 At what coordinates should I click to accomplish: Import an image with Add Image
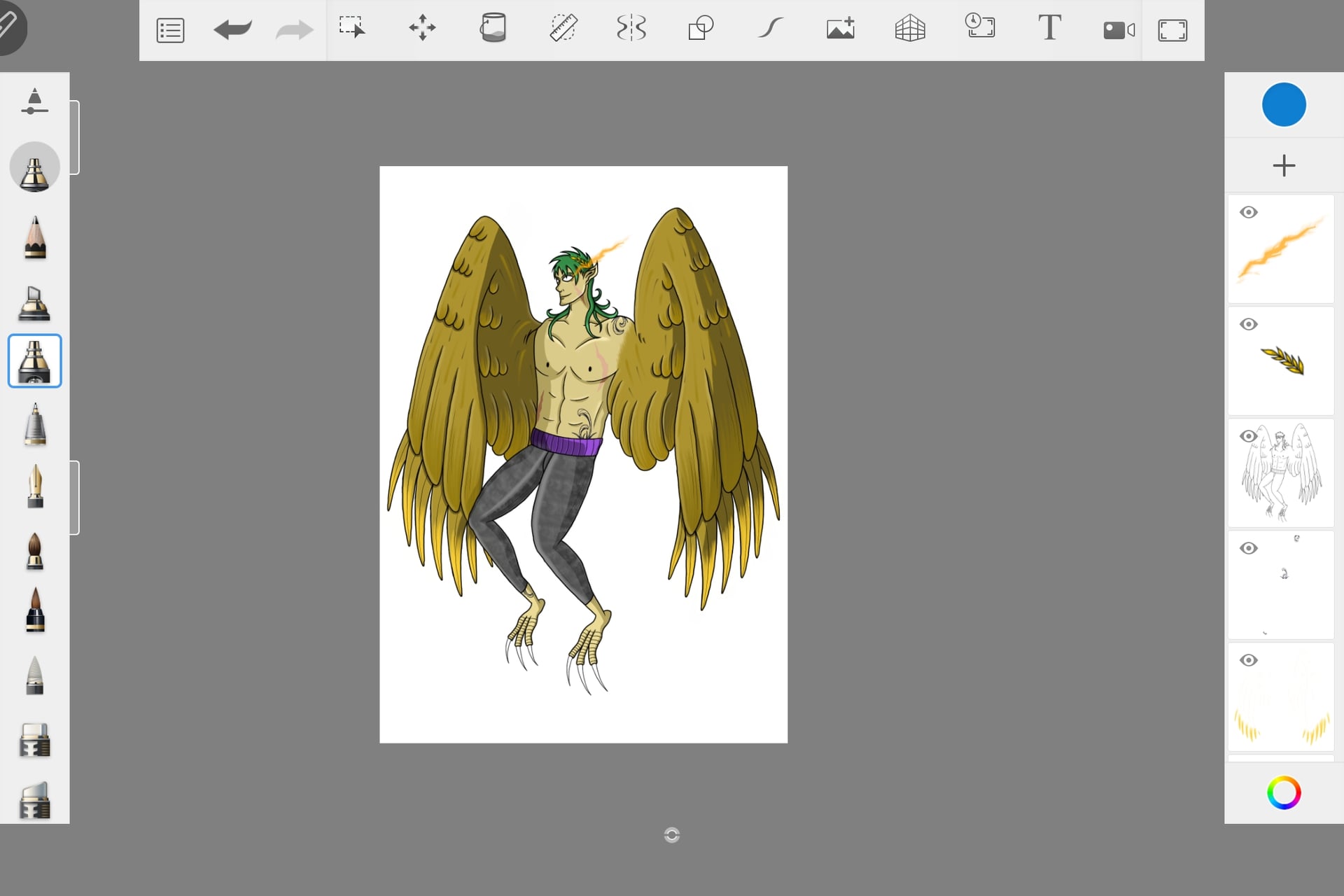(840, 28)
